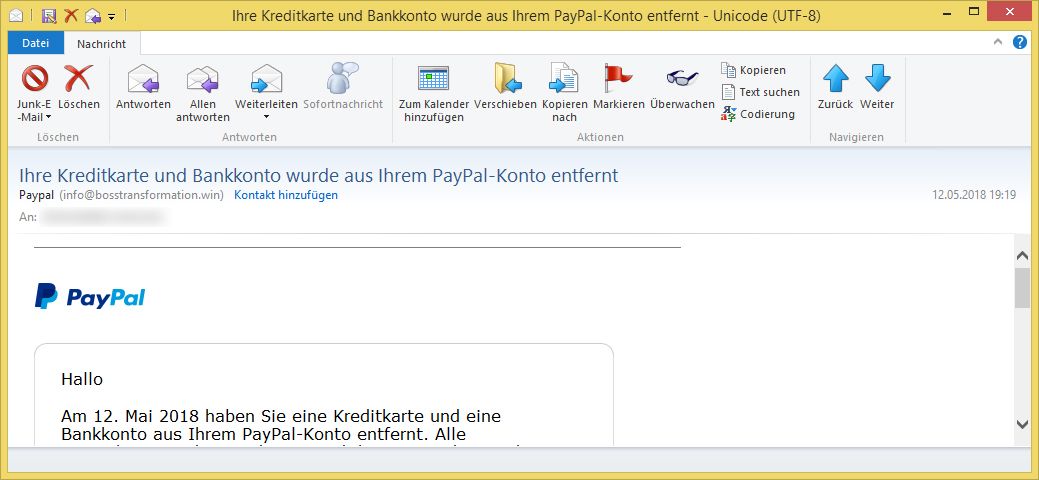Watch the conversation with Überwachen
This screenshot has height=480, width=1039.
(682, 79)
